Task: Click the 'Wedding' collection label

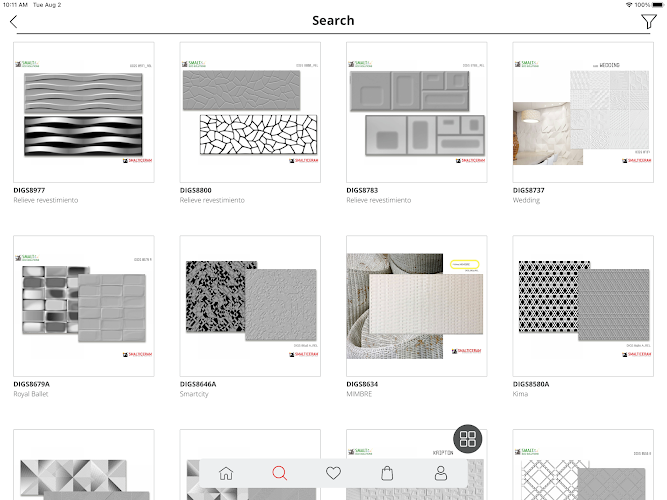Action: pos(526,200)
